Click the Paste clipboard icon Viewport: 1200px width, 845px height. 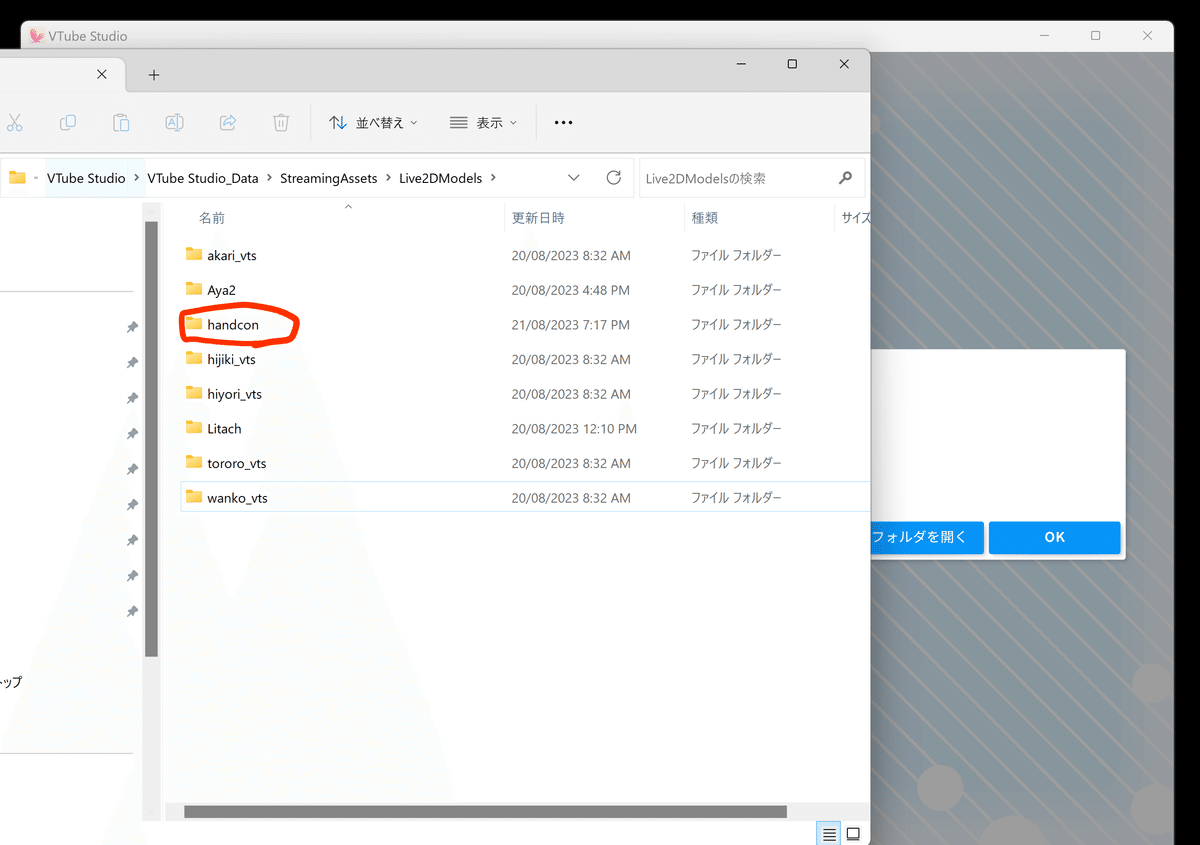[x=121, y=122]
